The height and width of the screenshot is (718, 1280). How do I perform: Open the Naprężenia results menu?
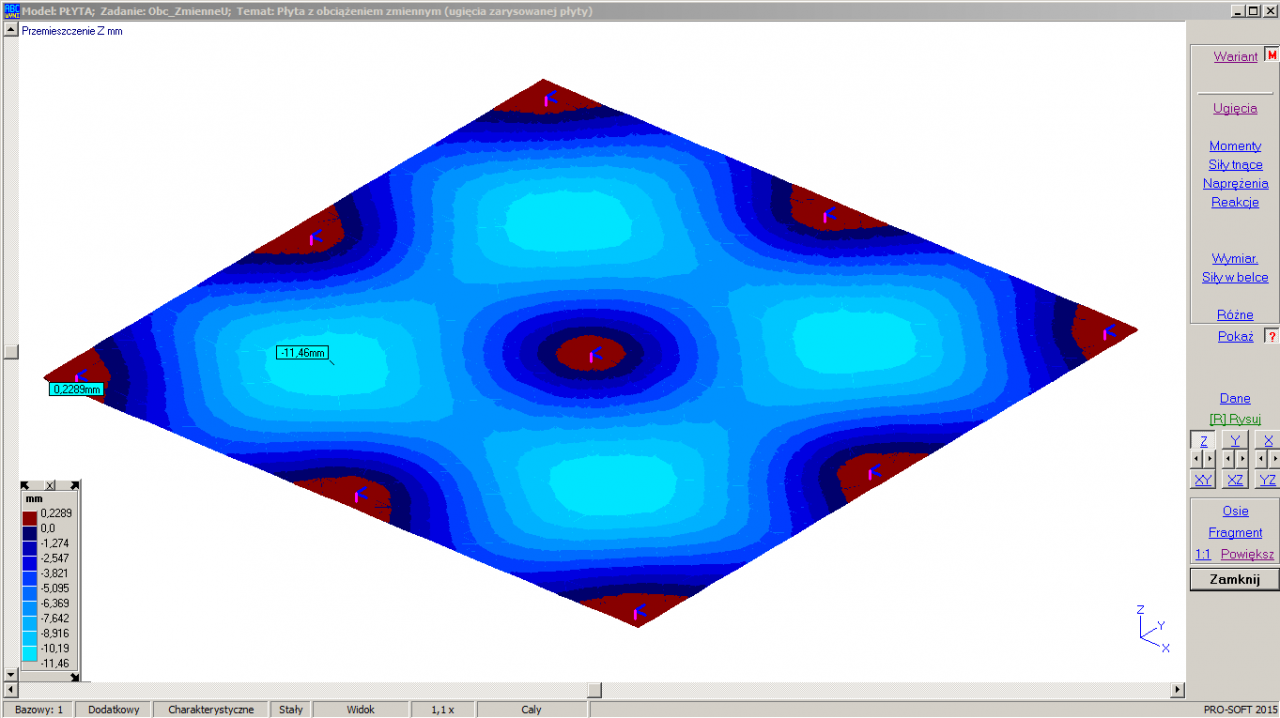[x=1235, y=184]
